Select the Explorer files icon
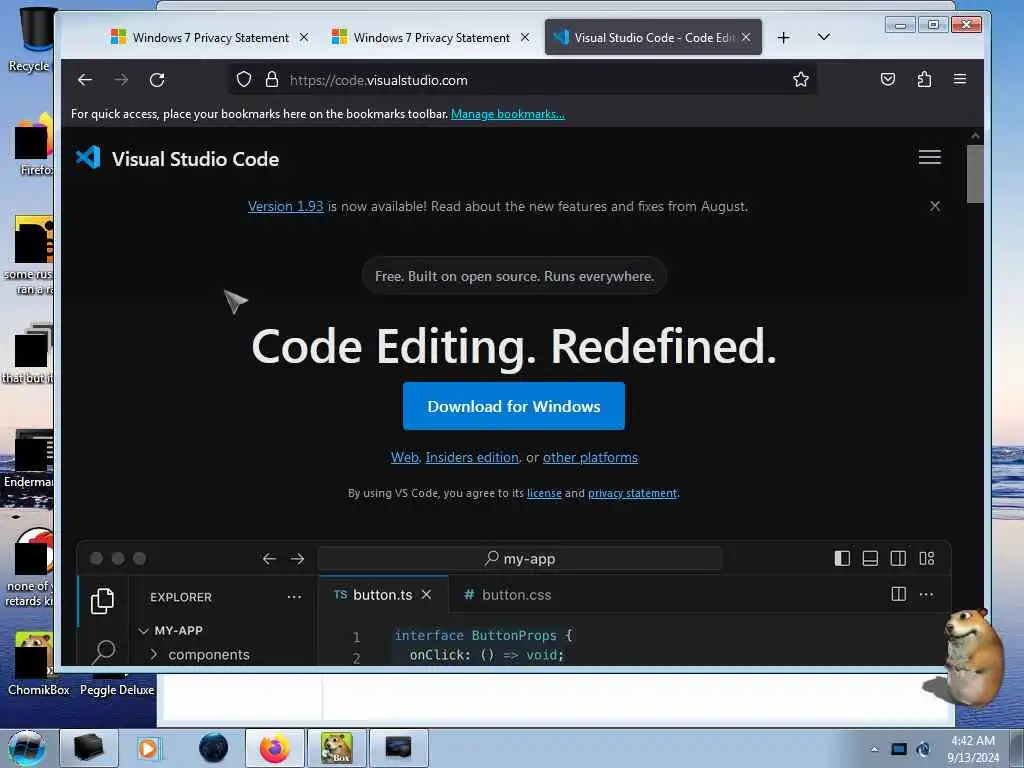Screen dimensions: 1024x768 (x=103, y=601)
